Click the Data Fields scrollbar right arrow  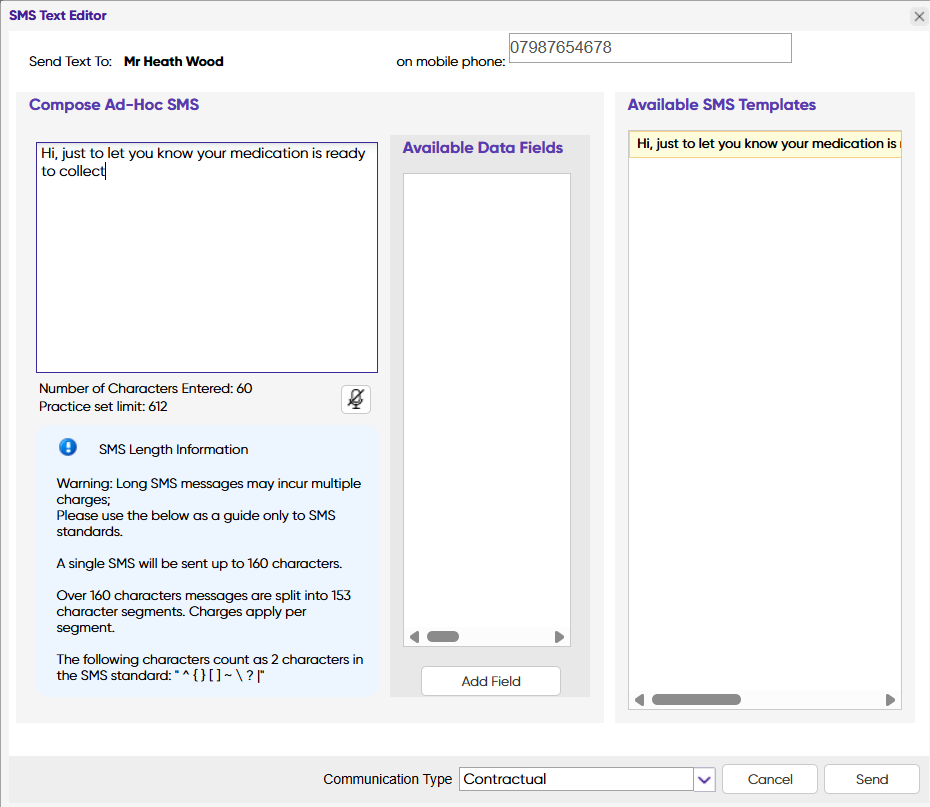click(x=559, y=637)
